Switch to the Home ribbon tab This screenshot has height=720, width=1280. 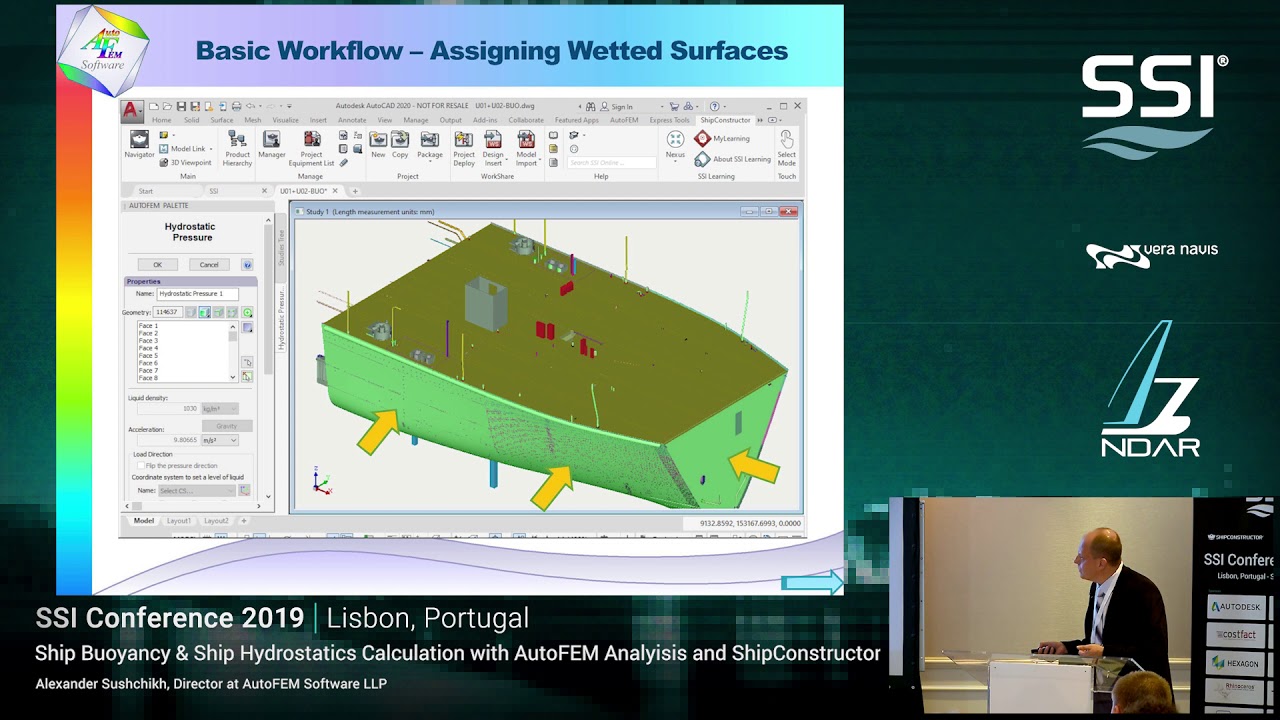point(161,120)
